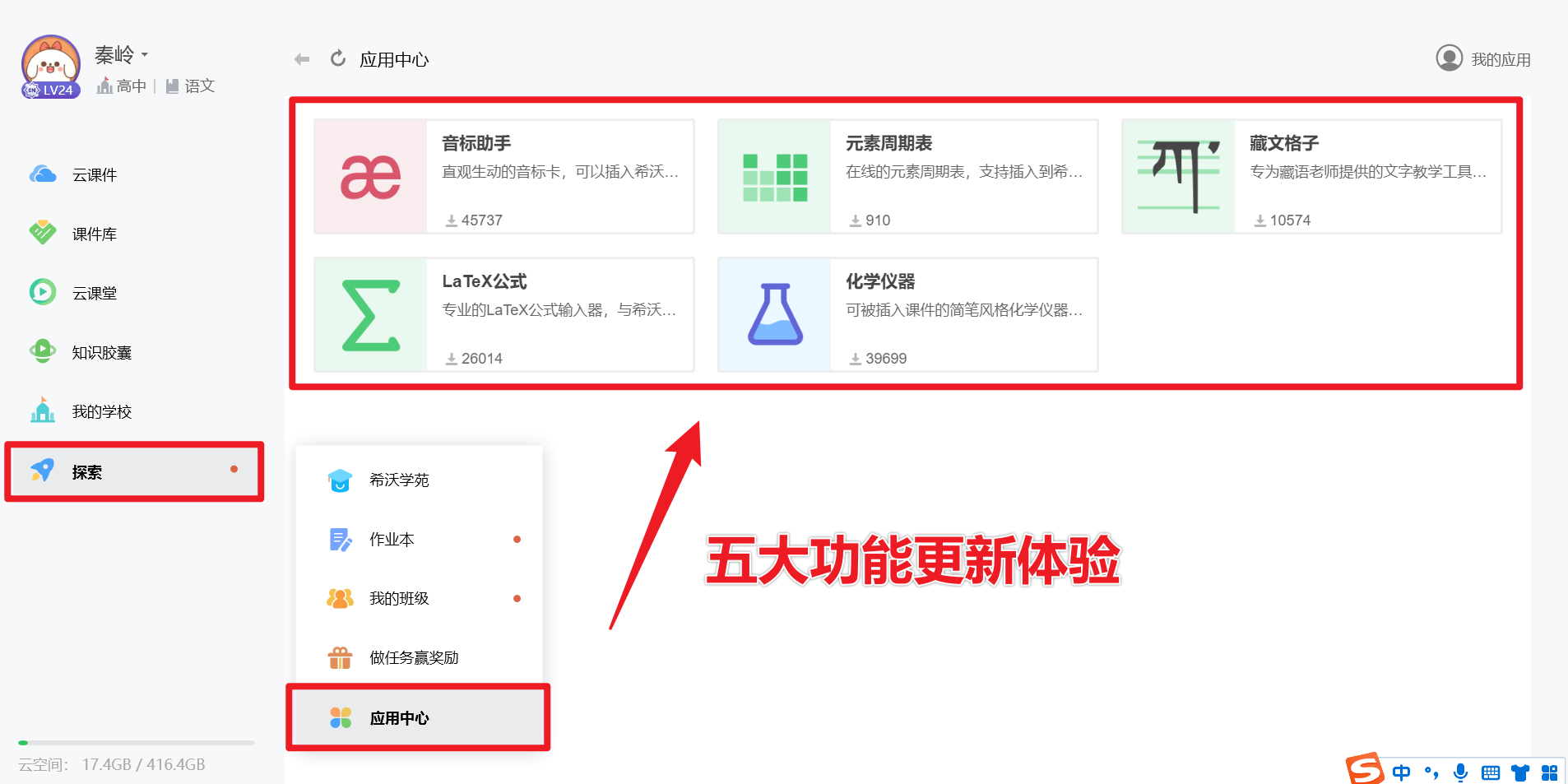1568x784 pixels.
Task: Click the 我的班级 people icon
Action: (340, 598)
